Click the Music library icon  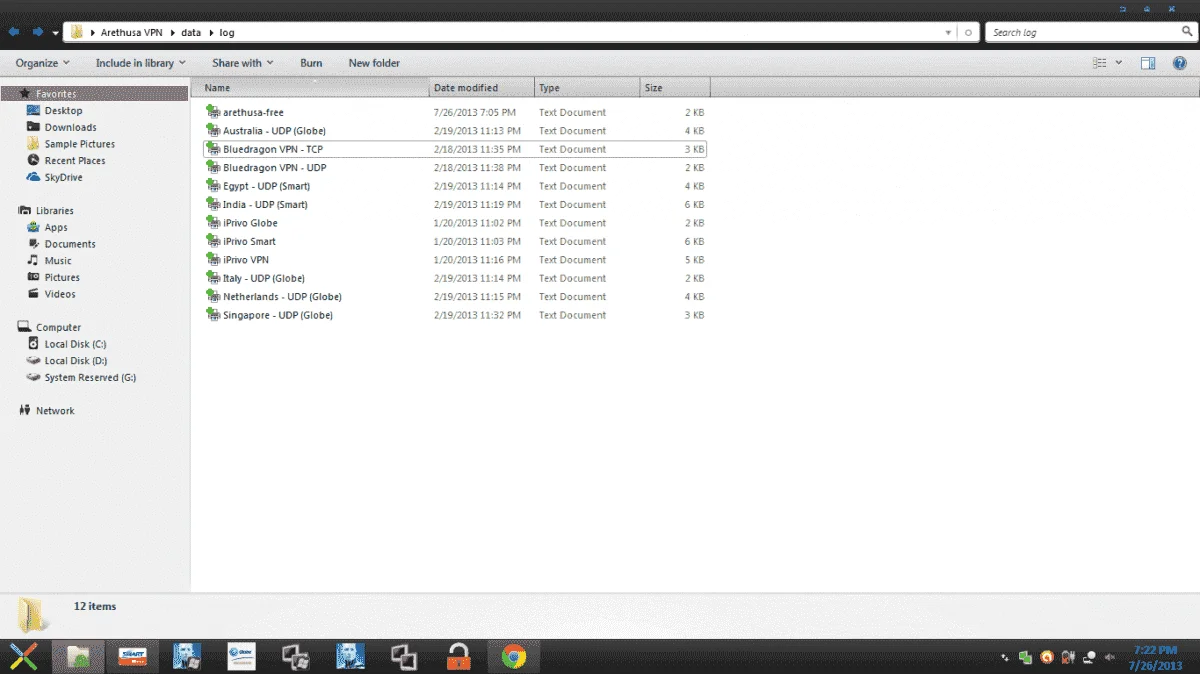point(34,261)
